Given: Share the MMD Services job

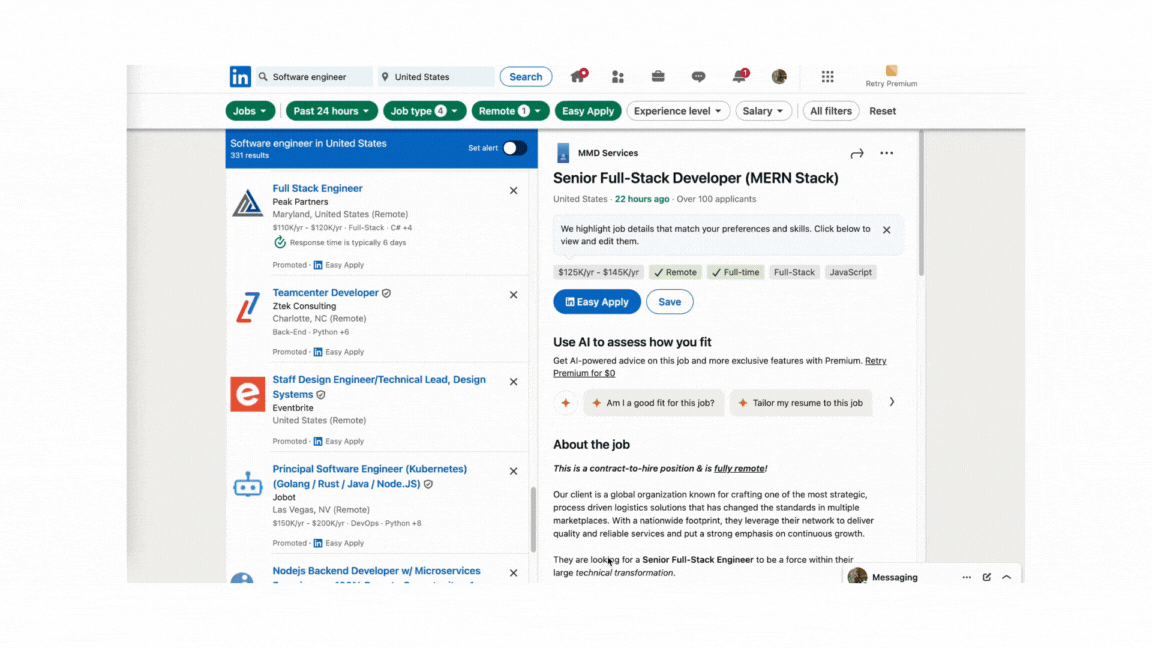Looking at the screenshot, I should [857, 154].
